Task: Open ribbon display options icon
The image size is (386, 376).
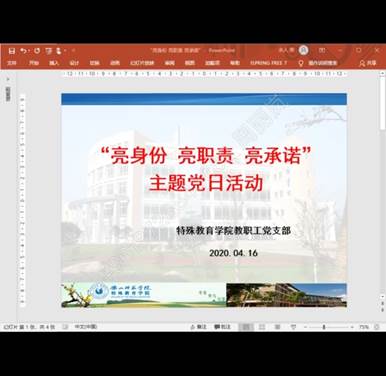Action: (x=322, y=50)
